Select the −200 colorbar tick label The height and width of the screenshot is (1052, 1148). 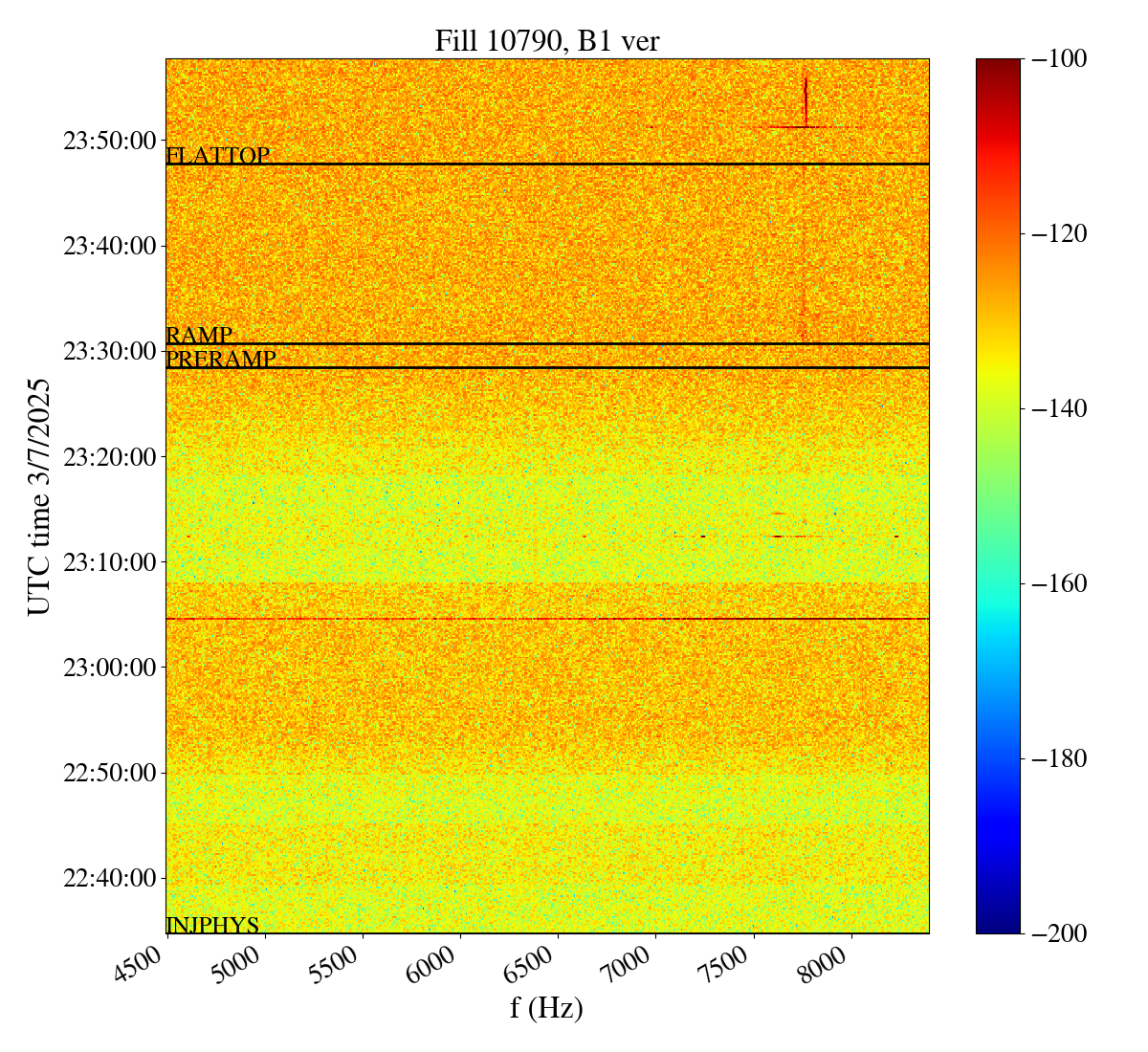(1059, 933)
